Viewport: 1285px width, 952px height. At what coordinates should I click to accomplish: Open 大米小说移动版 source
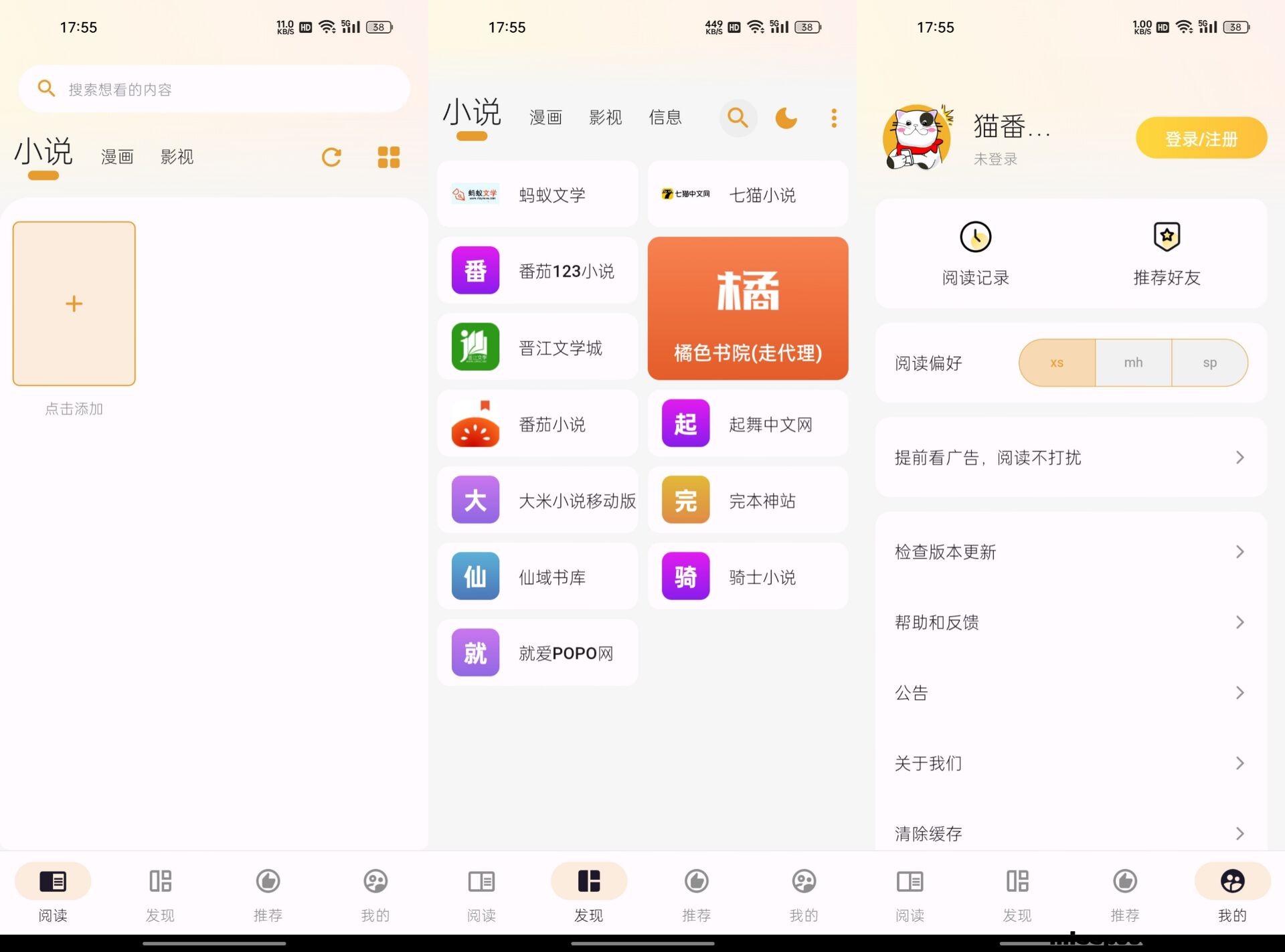tap(537, 500)
